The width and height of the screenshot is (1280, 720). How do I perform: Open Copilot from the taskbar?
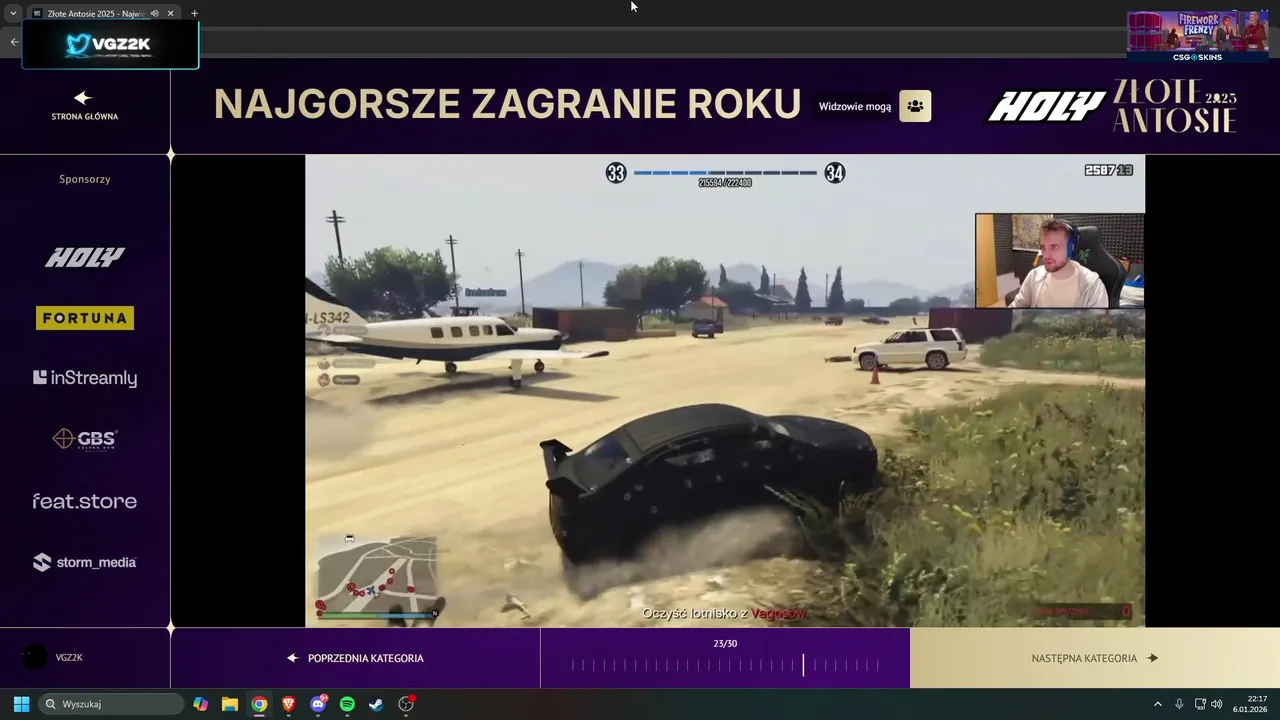(x=200, y=704)
